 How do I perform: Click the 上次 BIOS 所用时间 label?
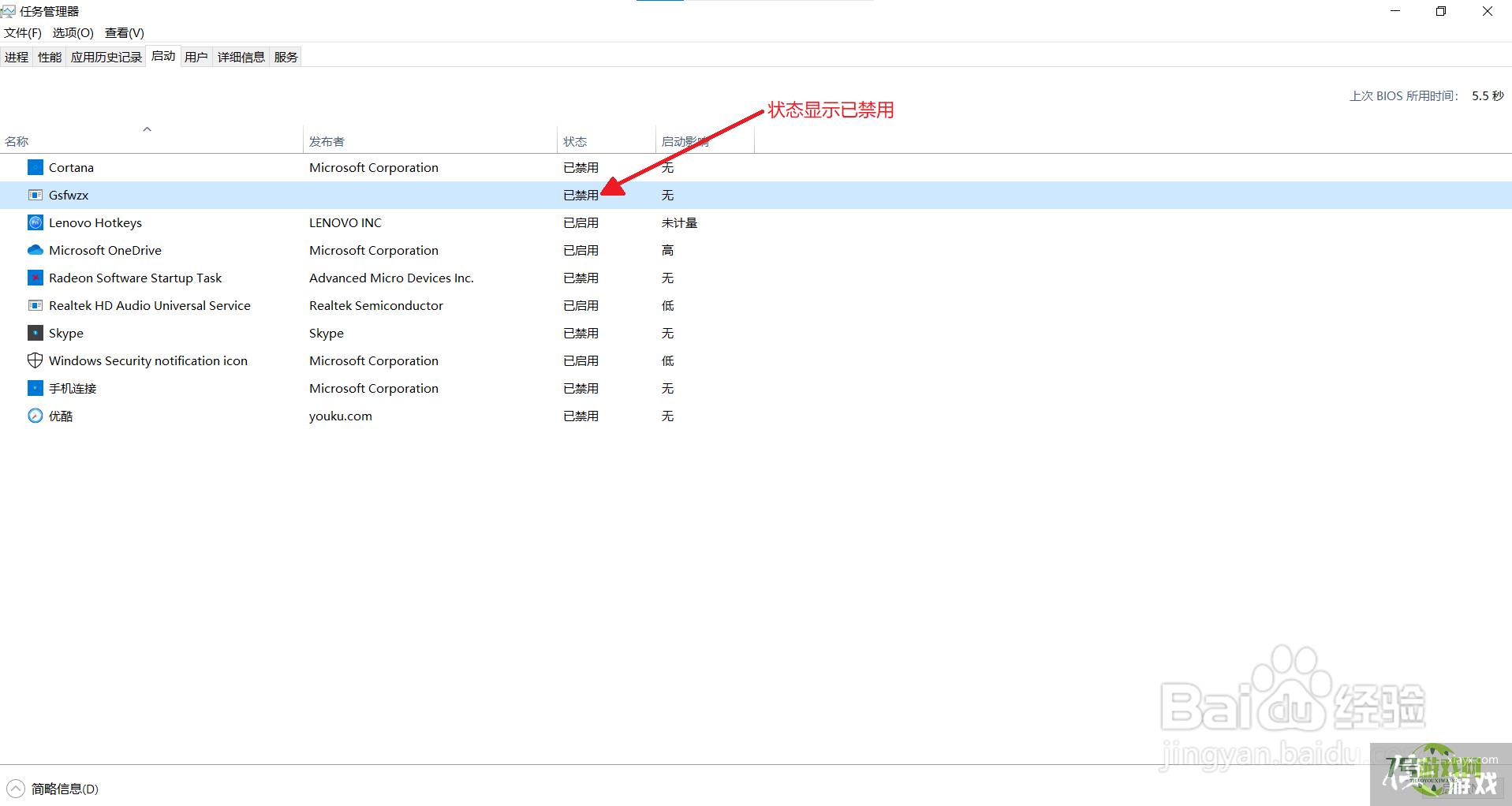click(x=1404, y=95)
